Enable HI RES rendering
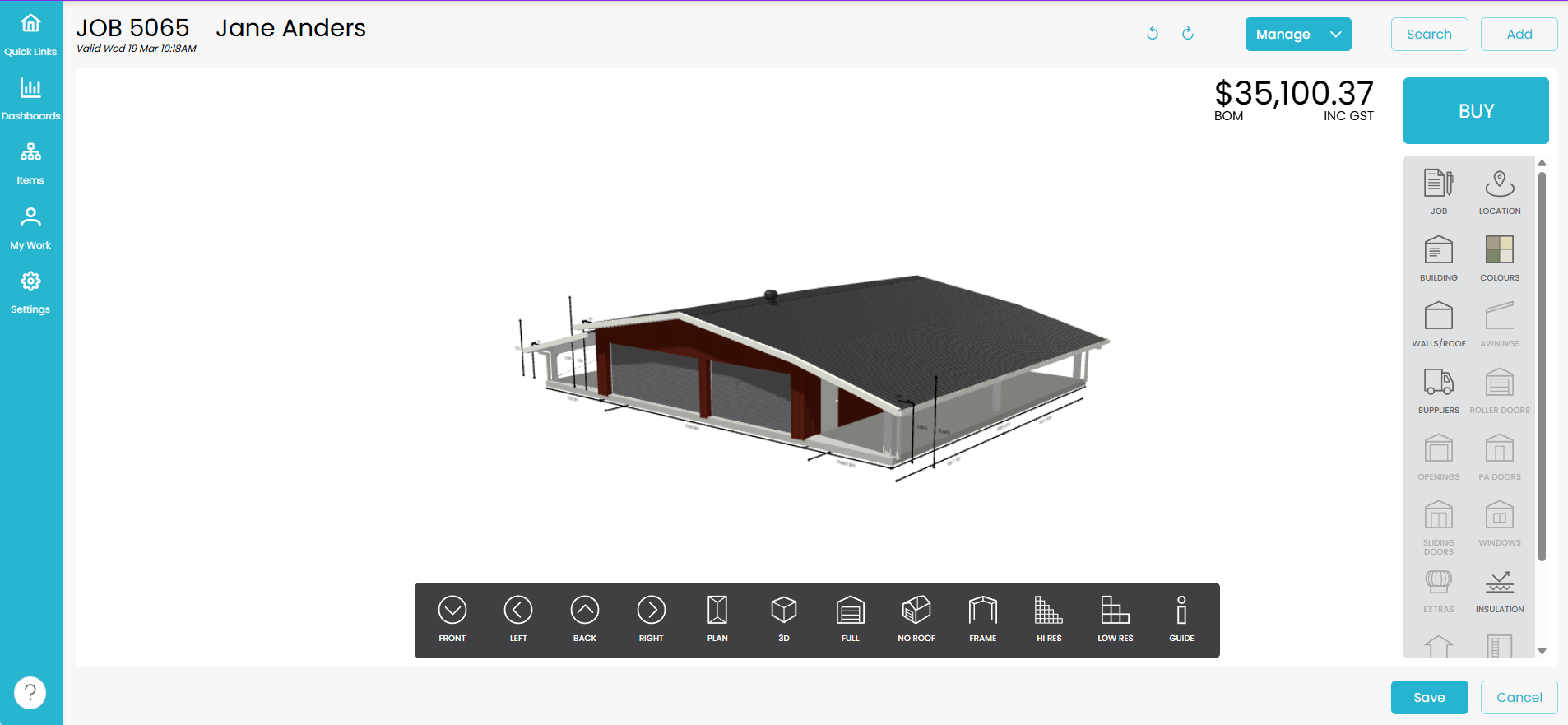 1048,619
